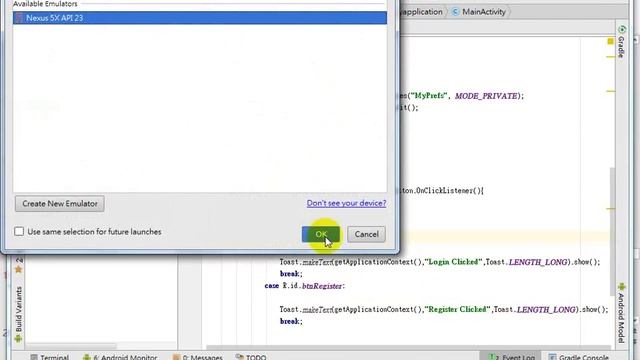Click yellow warning indicator in editor gutter

pyautogui.click(x=610, y=41)
